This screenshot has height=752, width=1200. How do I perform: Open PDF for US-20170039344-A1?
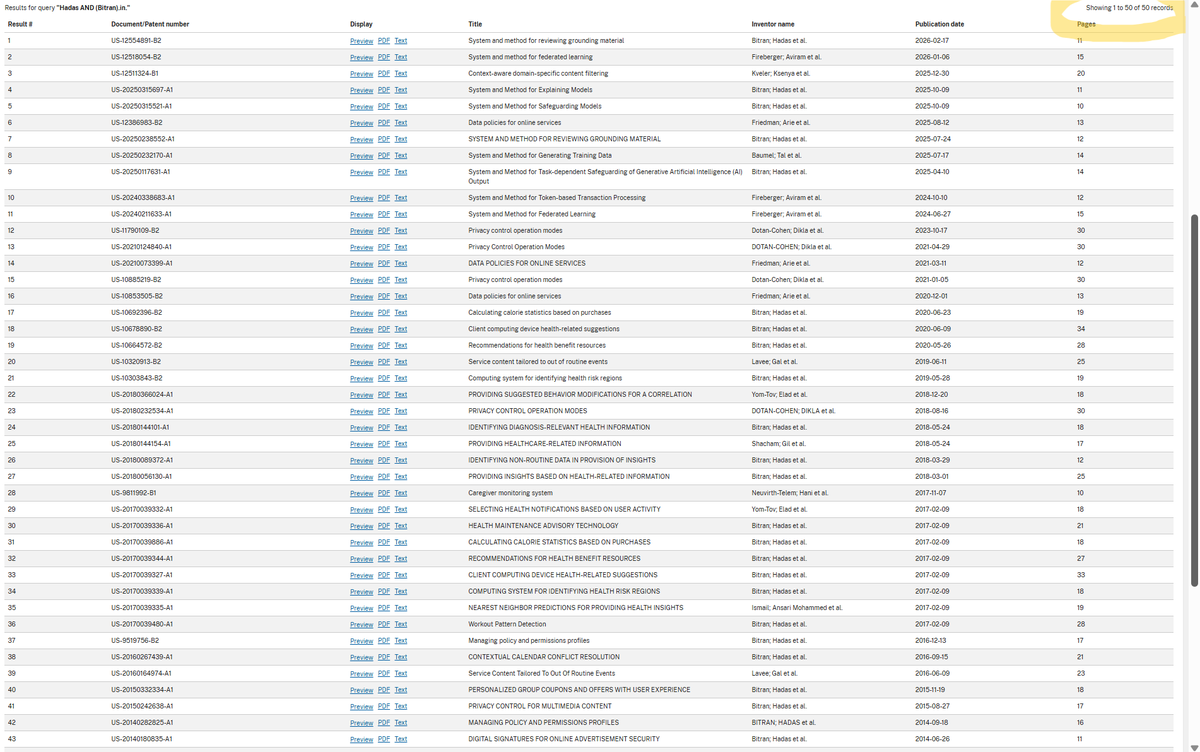click(384, 559)
